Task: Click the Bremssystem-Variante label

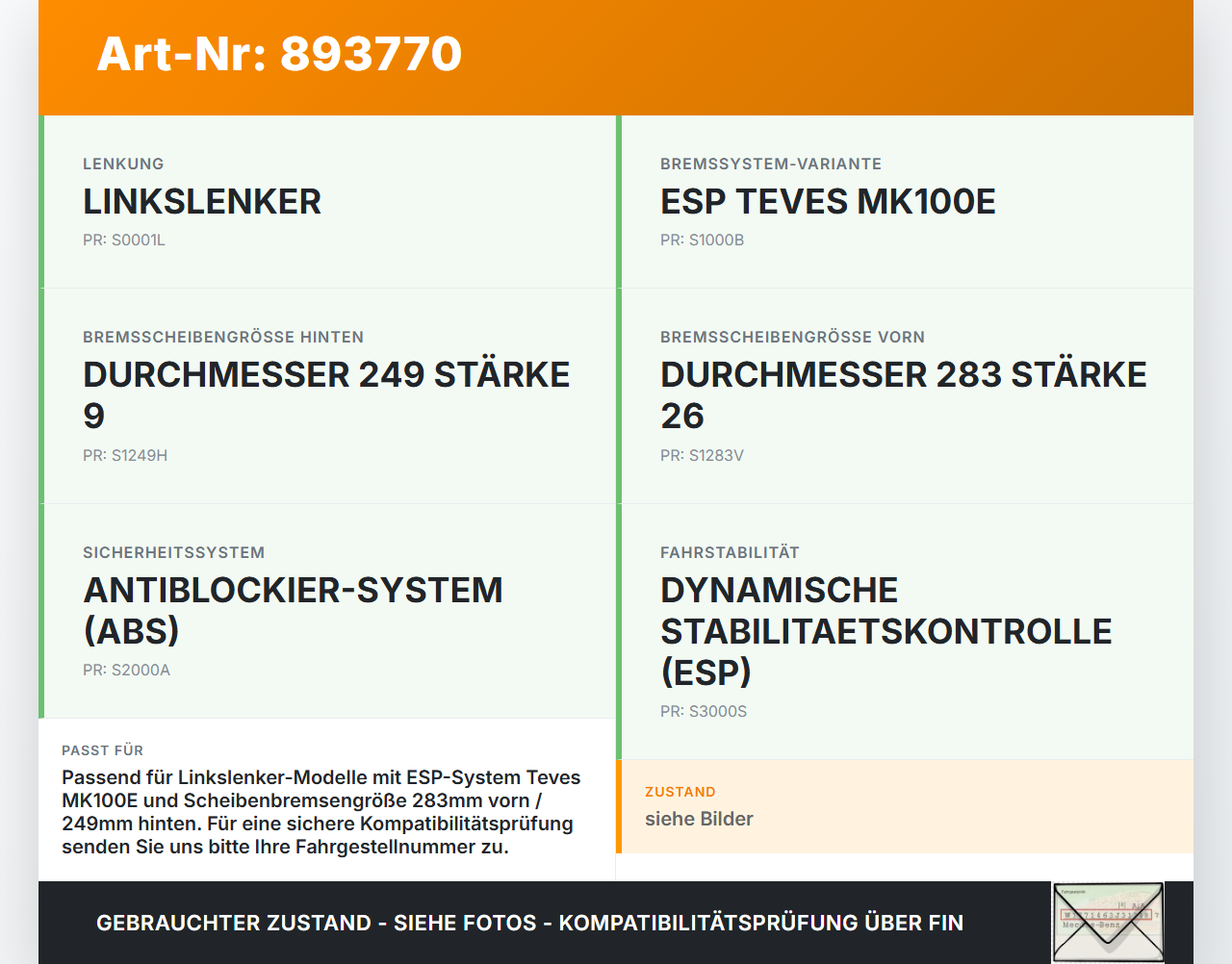Action: [x=771, y=165]
